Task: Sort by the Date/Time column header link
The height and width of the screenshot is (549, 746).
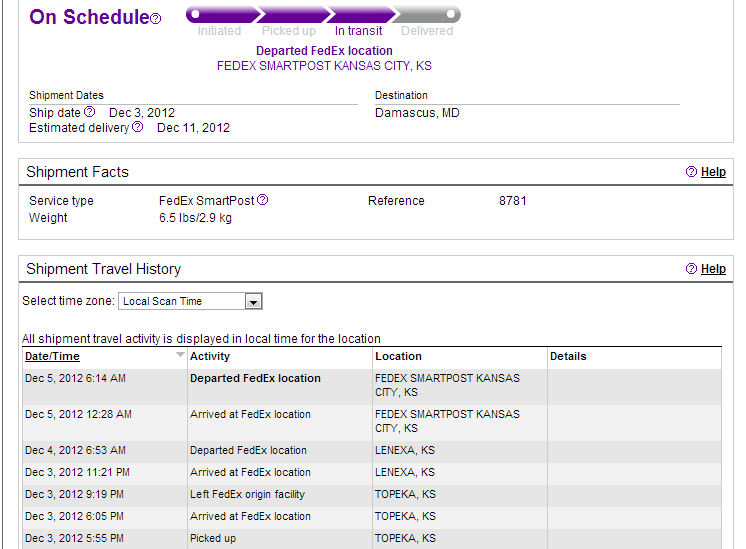Action: click(x=52, y=356)
